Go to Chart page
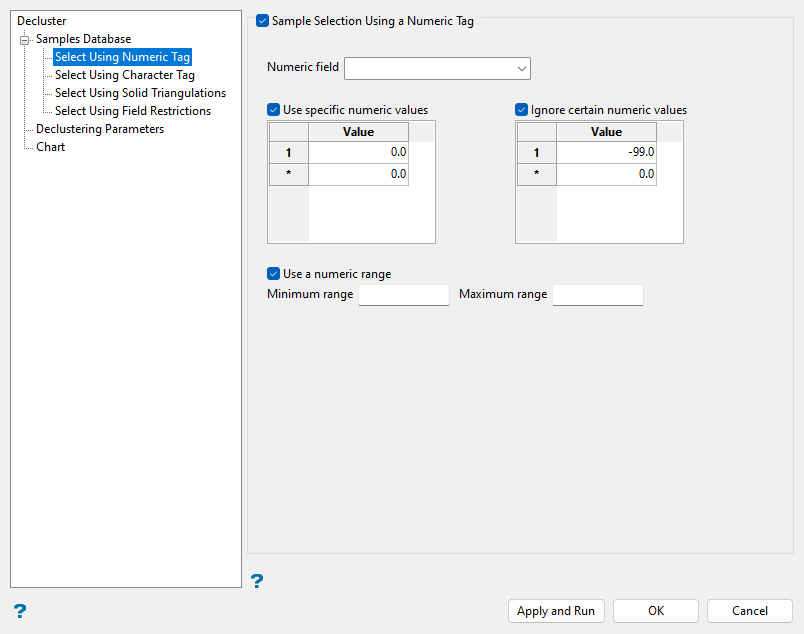 click(50, 147)
